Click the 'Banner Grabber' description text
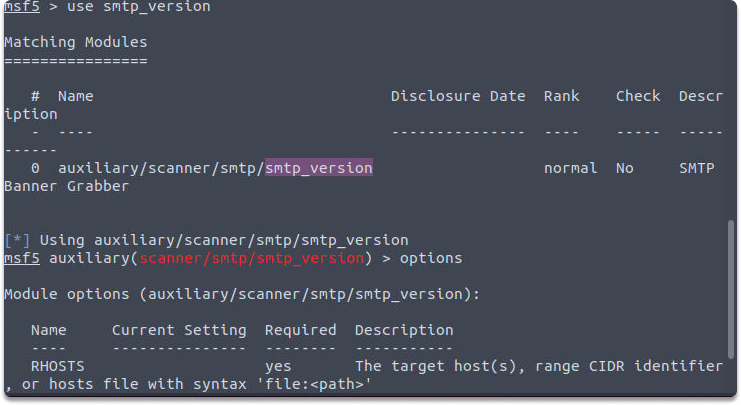This screenshot has width=741, height=405. 67,186
